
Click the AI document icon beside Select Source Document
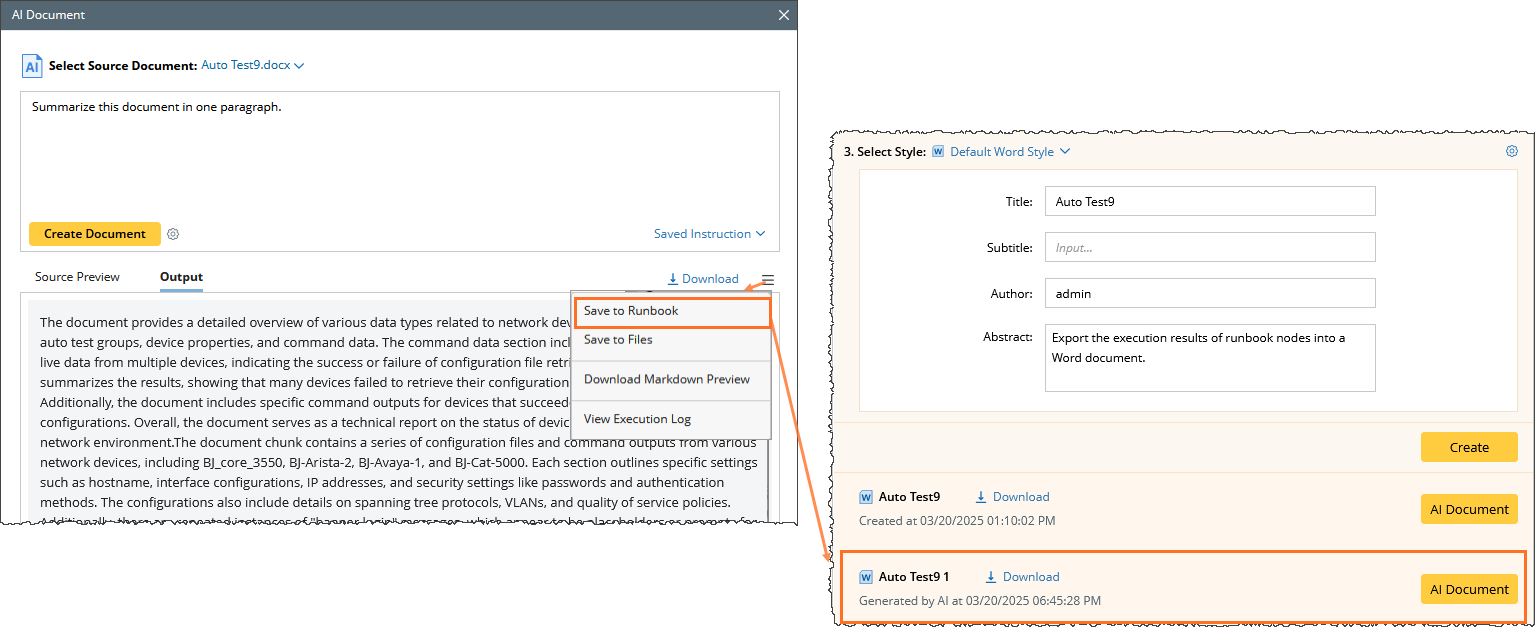[32, 66]
